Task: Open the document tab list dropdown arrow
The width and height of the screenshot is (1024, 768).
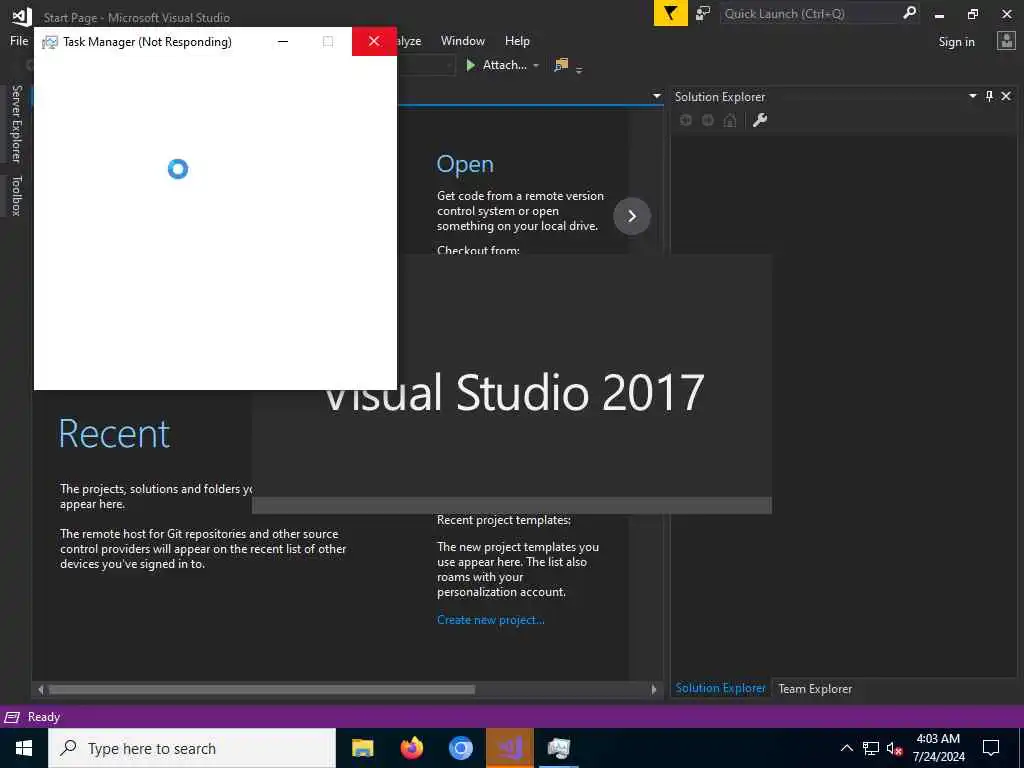Action: [656, 96]
